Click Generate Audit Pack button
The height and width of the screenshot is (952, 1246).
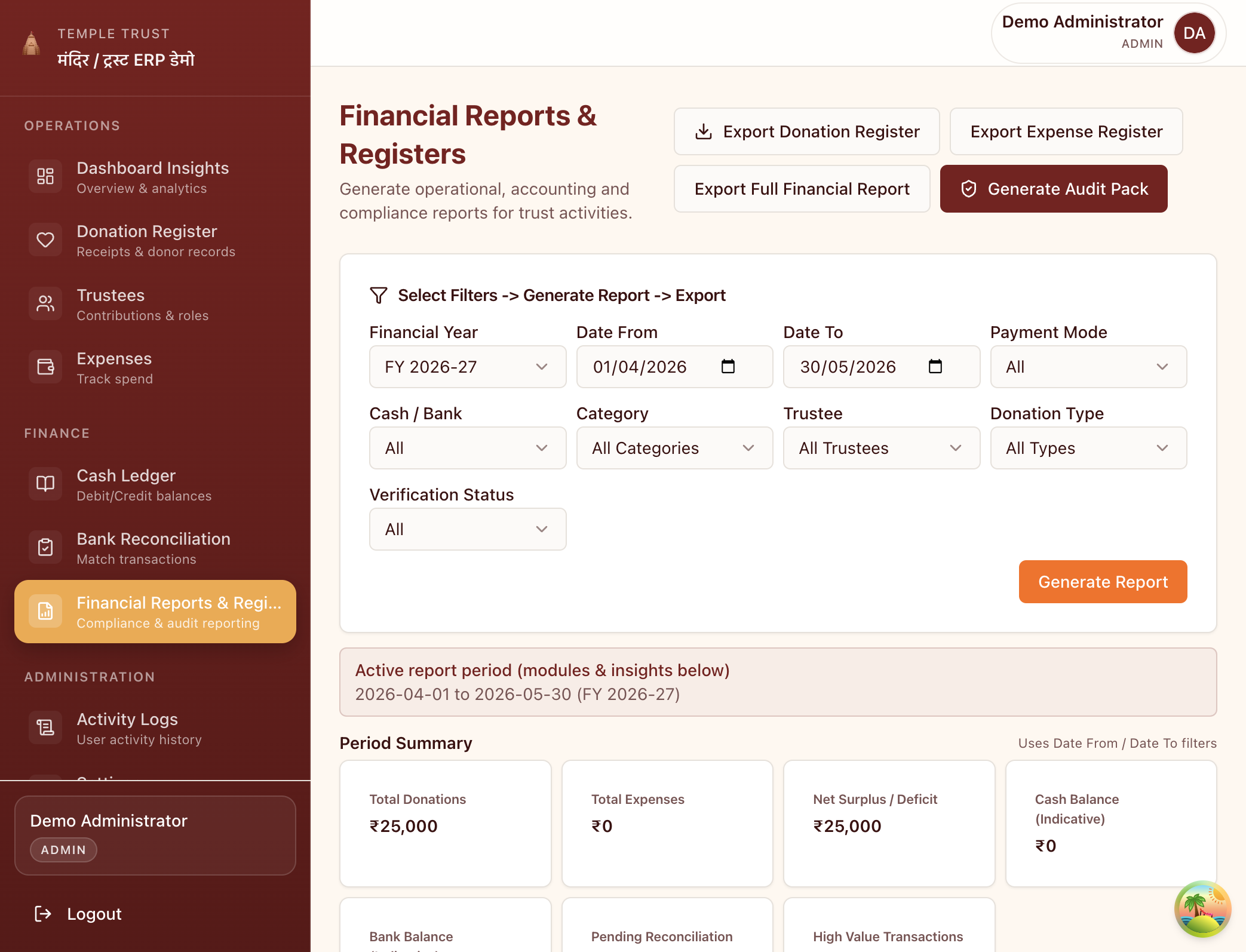(1054, 189)
